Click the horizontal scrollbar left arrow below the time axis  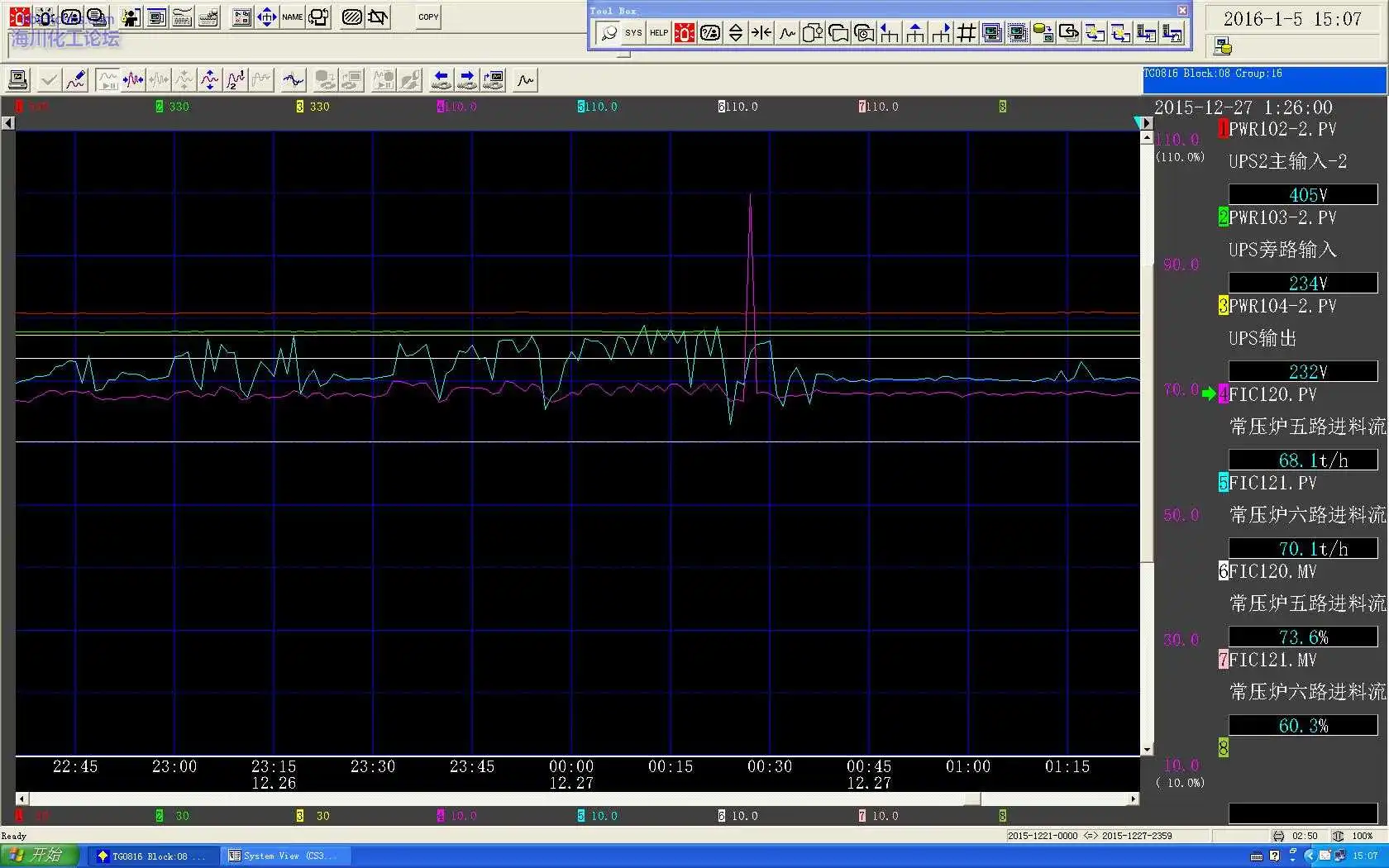[21, 799]
